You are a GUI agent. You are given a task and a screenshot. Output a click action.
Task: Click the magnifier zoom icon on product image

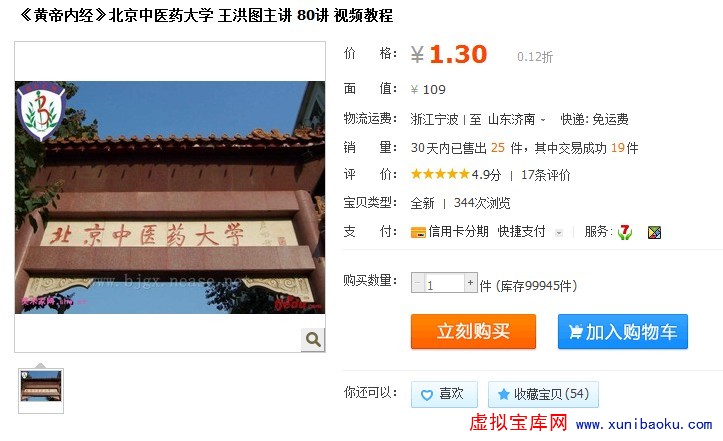[x=313, y=340]
